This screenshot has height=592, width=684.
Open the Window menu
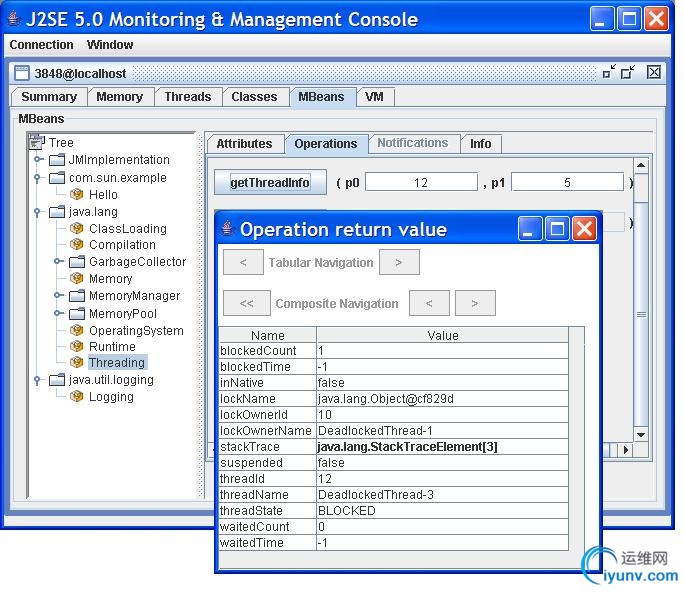[110, 44]
